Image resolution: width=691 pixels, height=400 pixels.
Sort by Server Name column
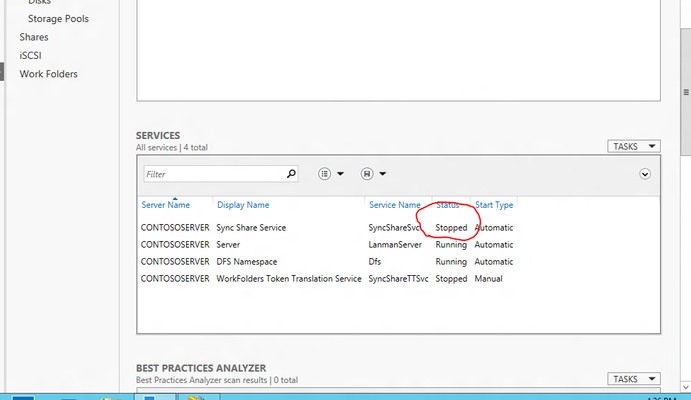[x=166, y=205]
